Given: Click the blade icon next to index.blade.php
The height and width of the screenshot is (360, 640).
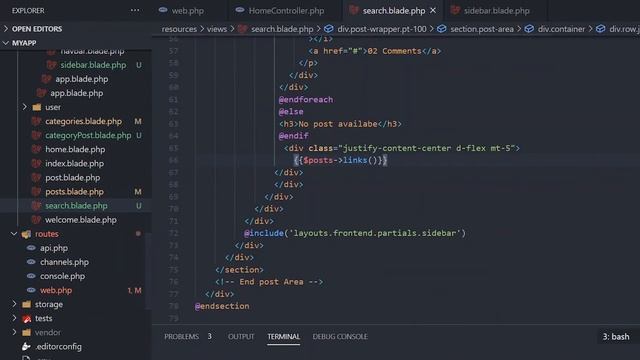Looking at the screenshot, I should click(x=36, y=163).
